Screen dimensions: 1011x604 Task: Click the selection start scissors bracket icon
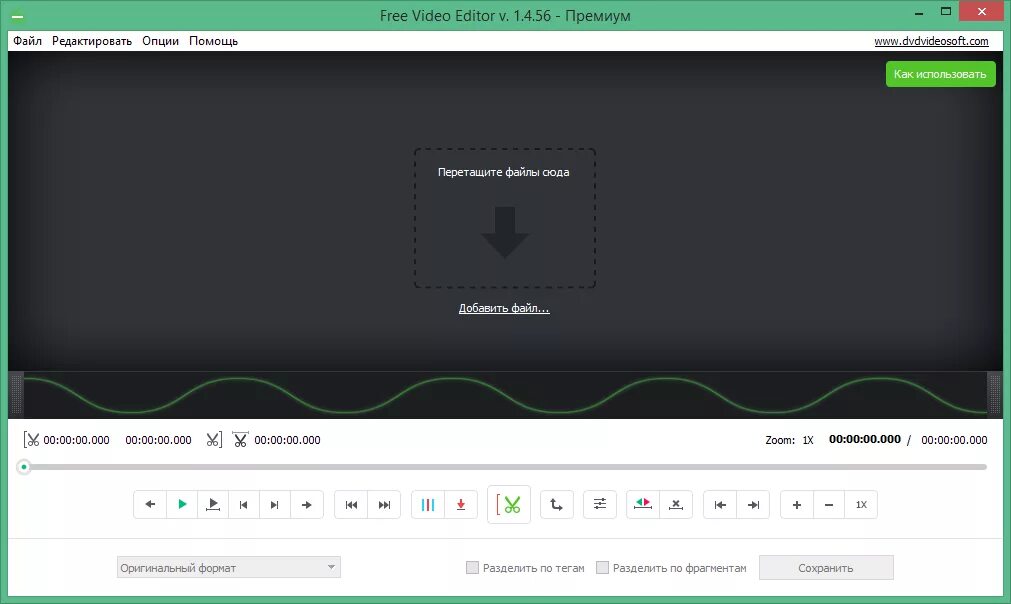[32, 440]
